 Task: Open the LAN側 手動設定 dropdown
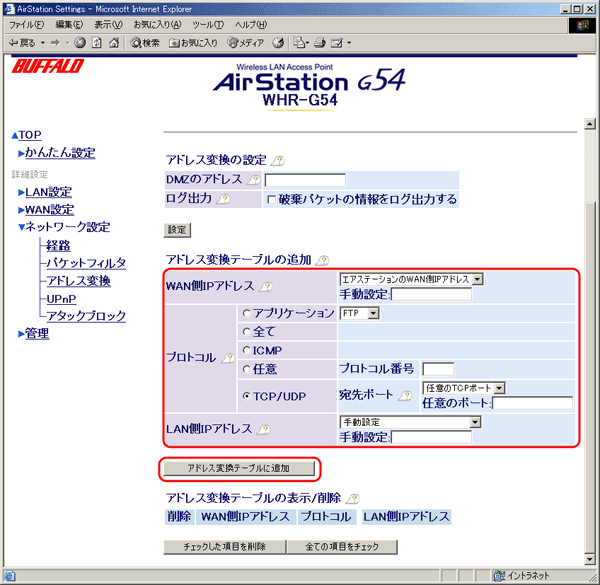(x=410, y=422)
